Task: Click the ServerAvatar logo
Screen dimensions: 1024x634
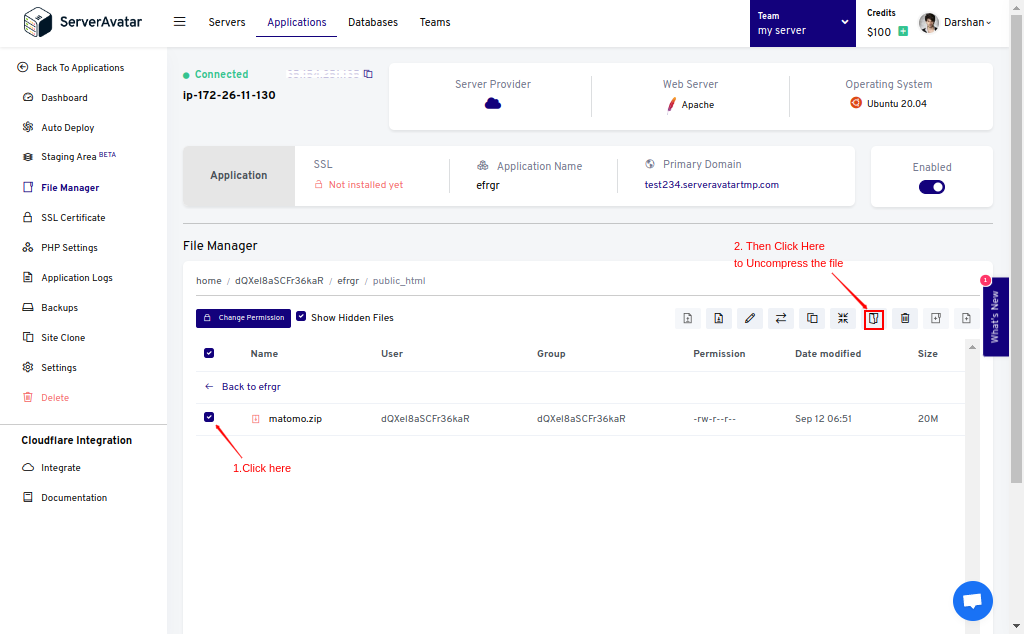Action: (83, 22)
